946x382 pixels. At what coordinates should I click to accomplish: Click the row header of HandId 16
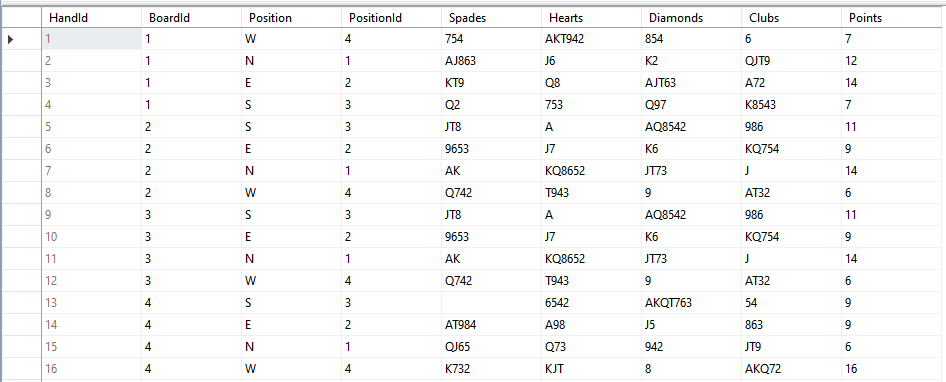coord(21,369)
